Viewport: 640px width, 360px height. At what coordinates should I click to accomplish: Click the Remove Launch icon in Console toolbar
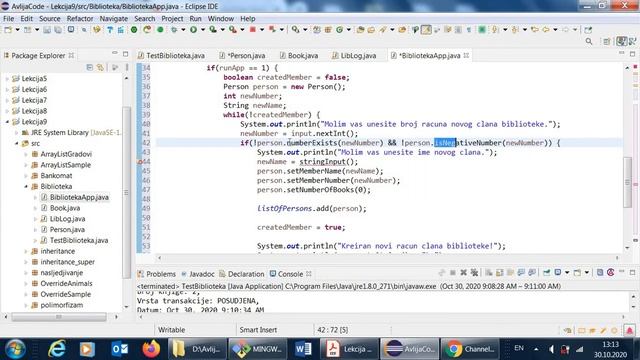click(x=464, y=272)
